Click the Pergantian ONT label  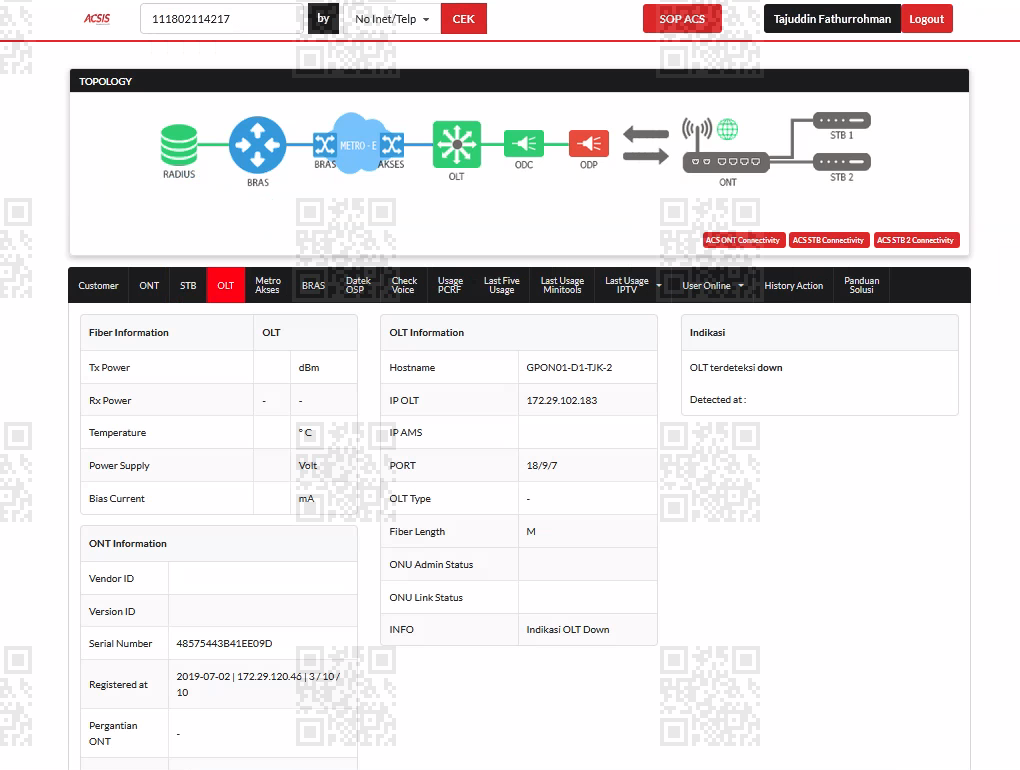point(113,734)
